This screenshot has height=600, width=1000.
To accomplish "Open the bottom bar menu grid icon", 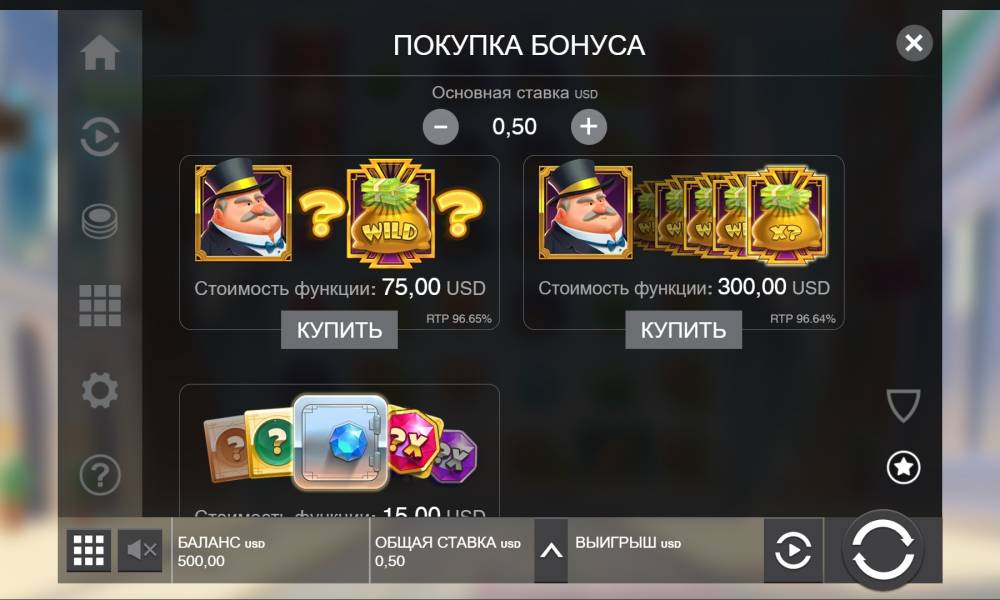I will 89,550.
